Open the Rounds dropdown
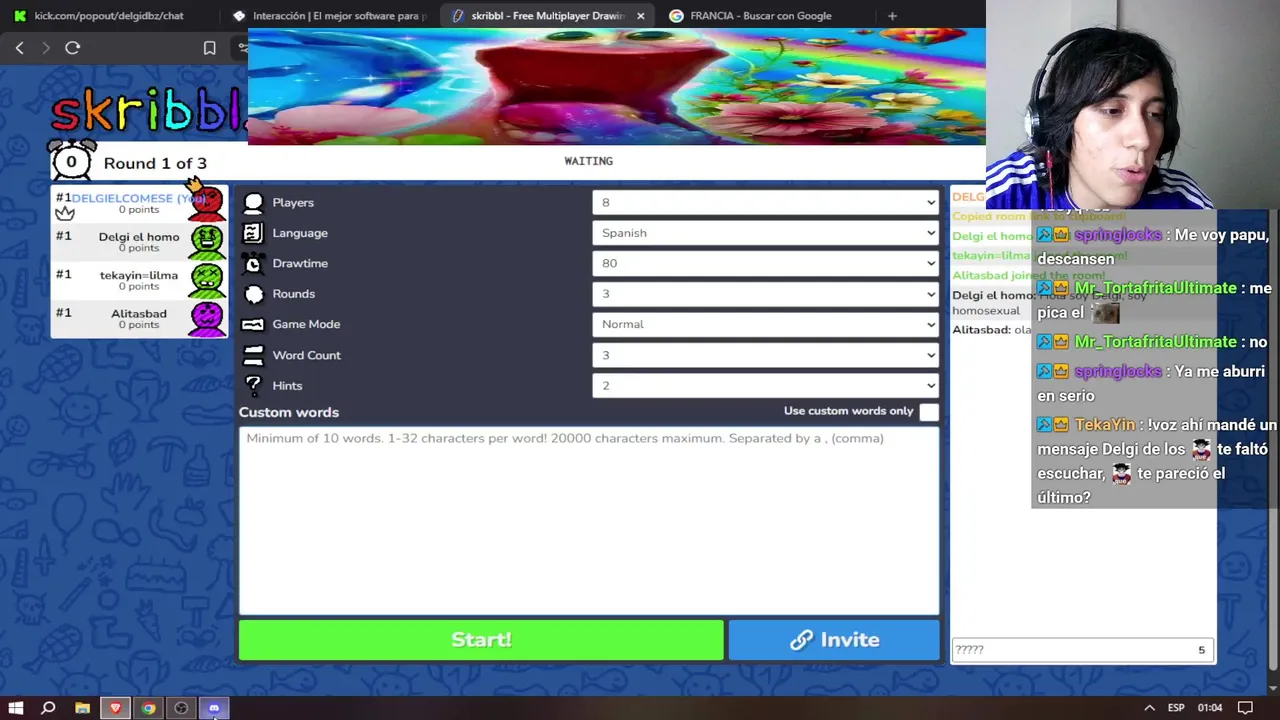Screen dimensions: 1280x720 pos(767,294)
